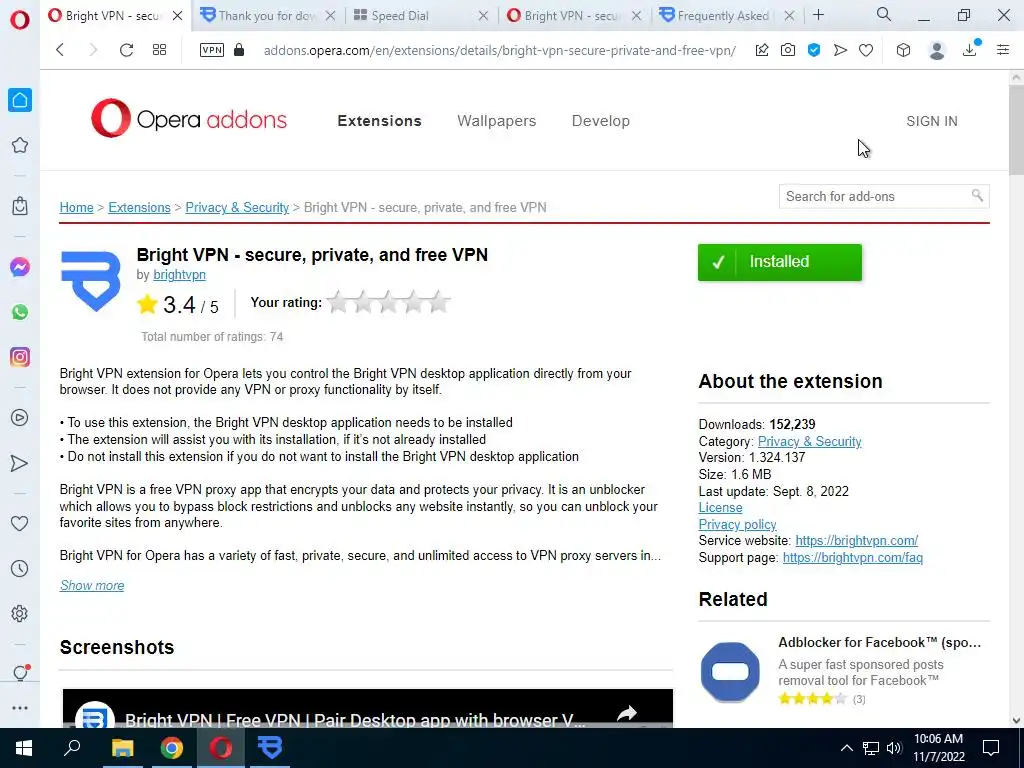Open My Flow arrow in sidebar
This screenshot has width=1024, height=768.
(20, 463)
